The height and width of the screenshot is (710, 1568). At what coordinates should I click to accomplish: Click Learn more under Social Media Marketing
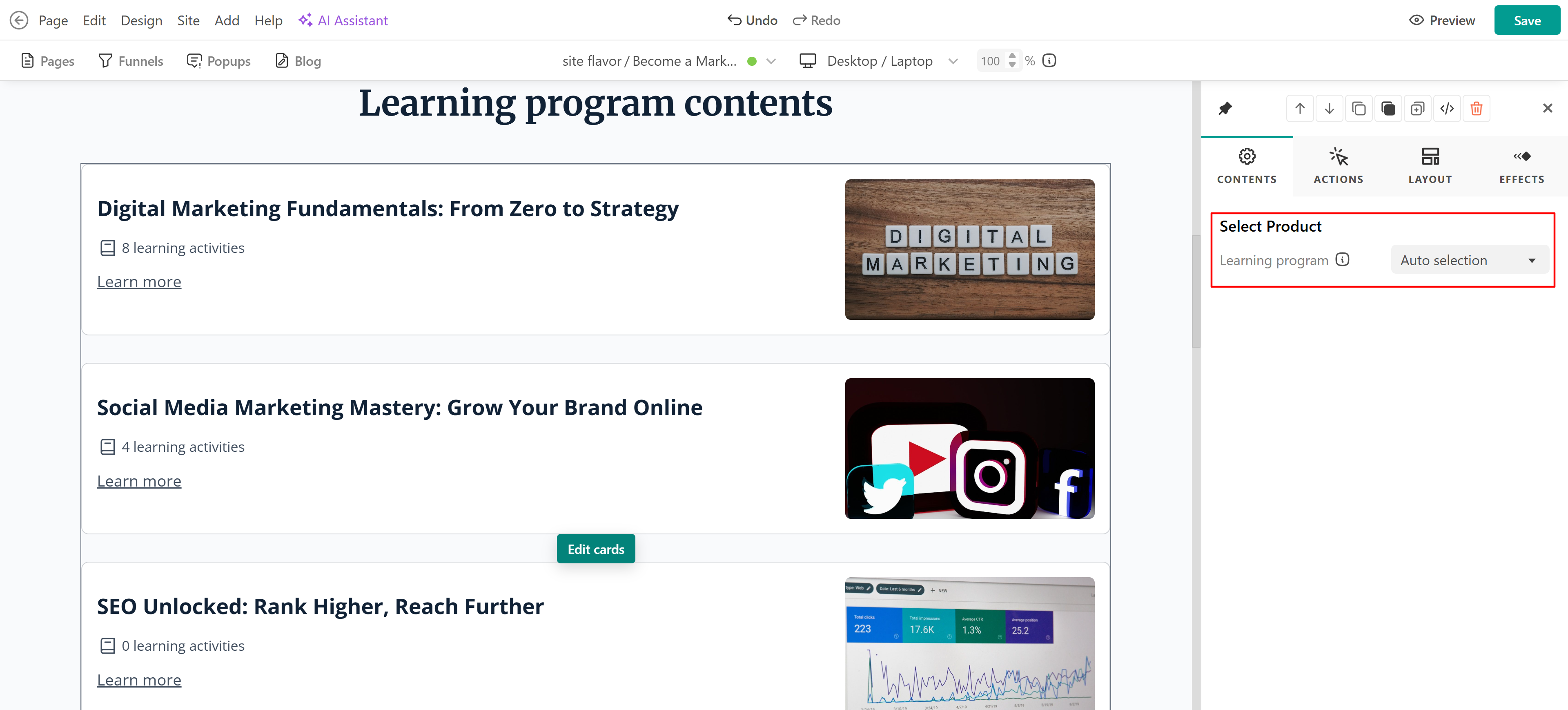pyautogui.click(x=139, y=481)
